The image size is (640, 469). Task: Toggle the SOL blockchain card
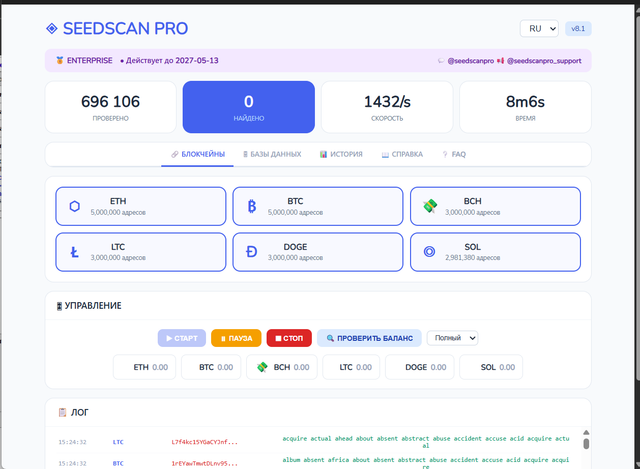pyautogui.click(x=496, y=252)
